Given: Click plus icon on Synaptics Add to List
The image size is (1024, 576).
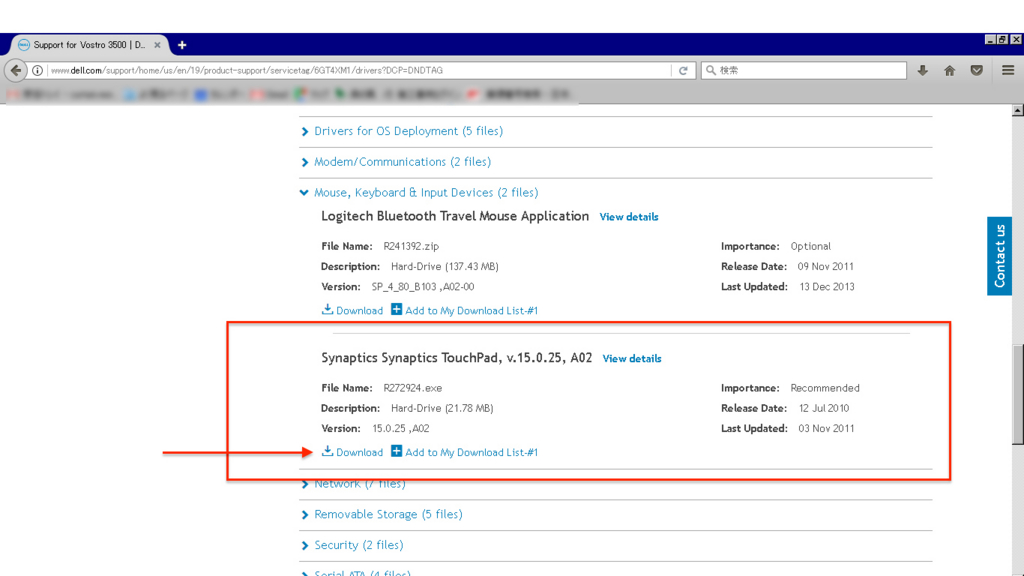Looking at the screenshot, I should (x=396, y=451).
